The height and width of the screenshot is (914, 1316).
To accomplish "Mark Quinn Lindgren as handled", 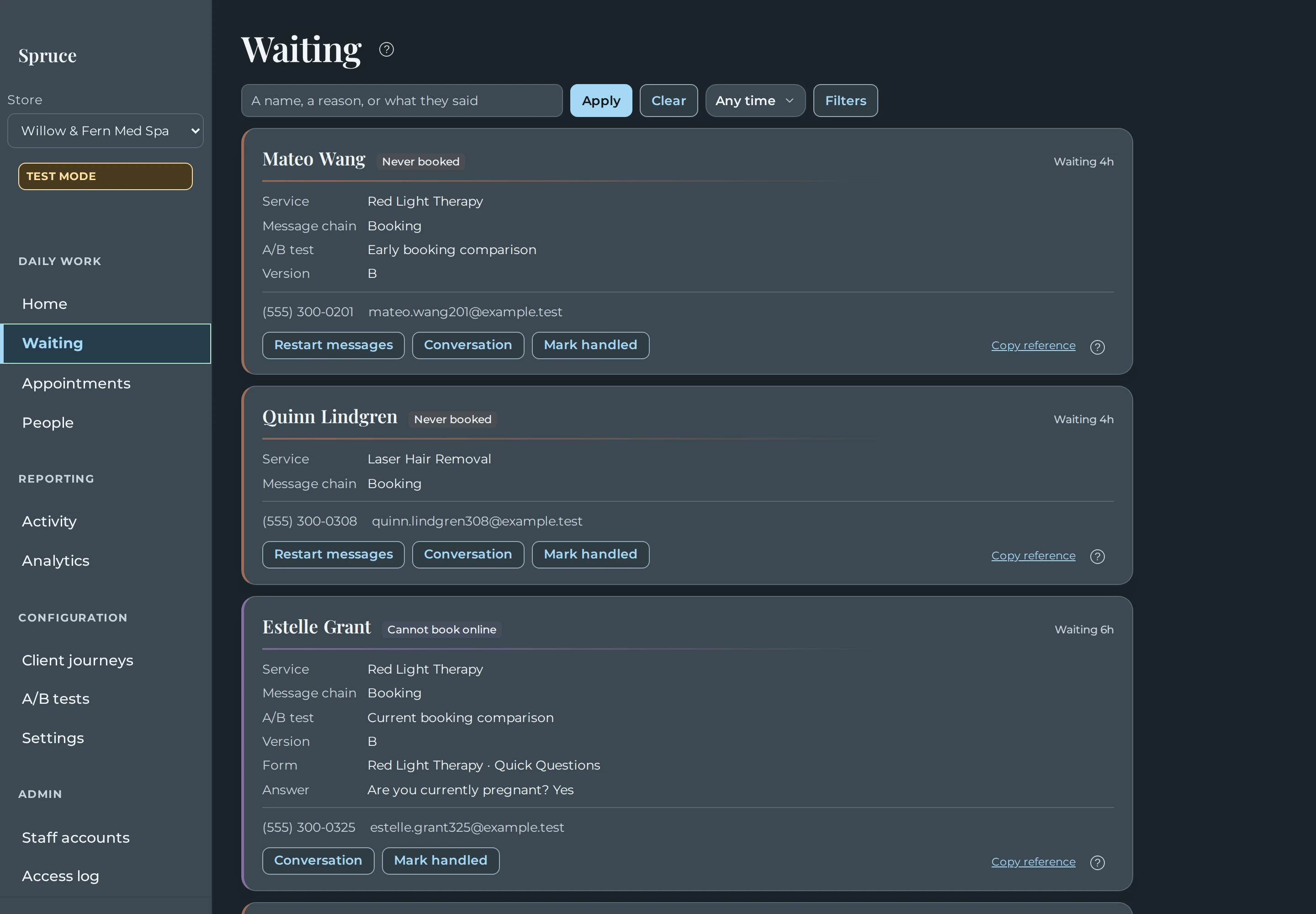I will click(x=590, y=555).
